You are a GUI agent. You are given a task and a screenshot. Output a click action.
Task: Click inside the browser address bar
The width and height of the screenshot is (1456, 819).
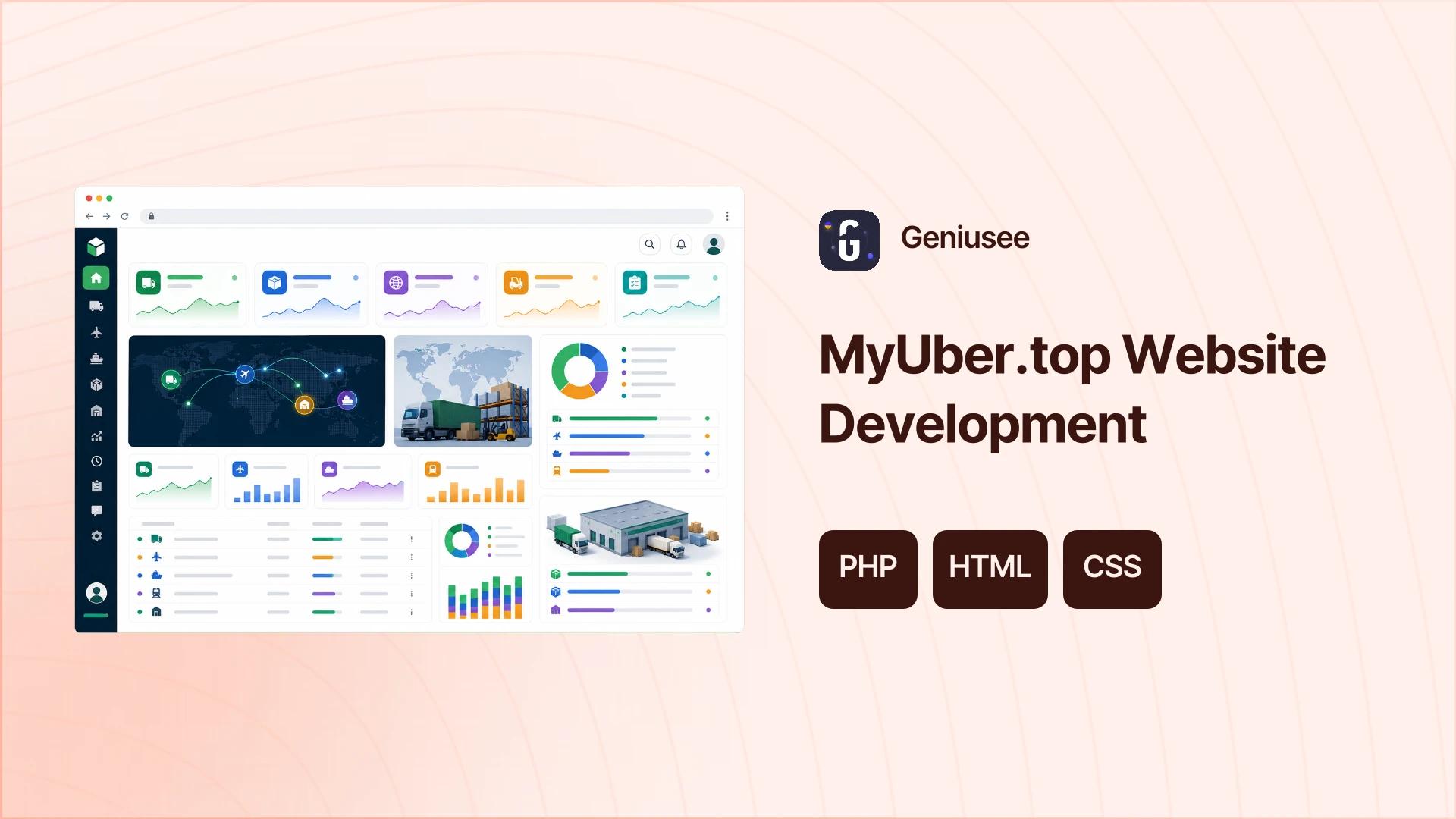coord(426,216)
